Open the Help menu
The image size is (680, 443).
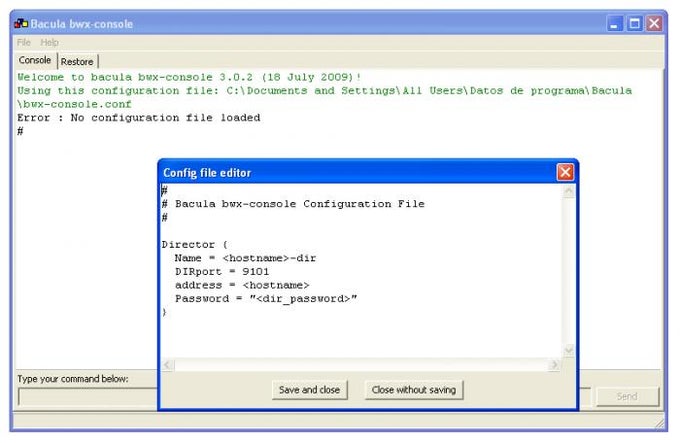pyautogui.click(x=49, y=42)
